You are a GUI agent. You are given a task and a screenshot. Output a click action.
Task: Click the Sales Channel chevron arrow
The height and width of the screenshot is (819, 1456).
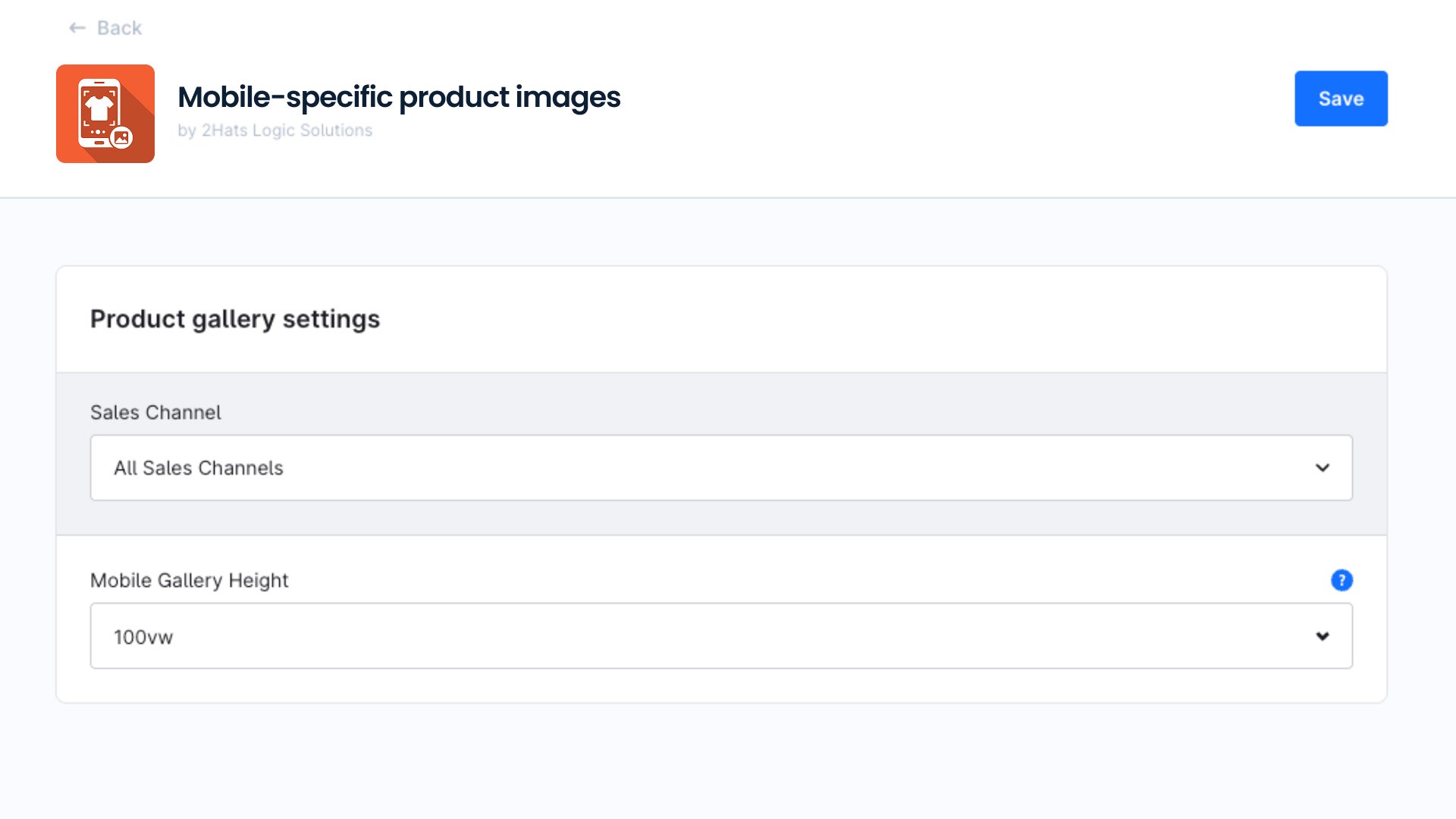[x=1323, y=468]
